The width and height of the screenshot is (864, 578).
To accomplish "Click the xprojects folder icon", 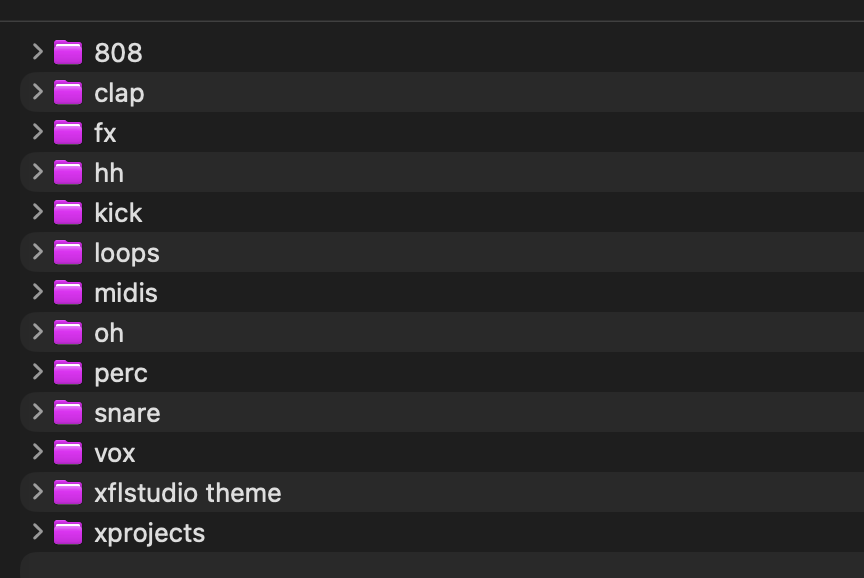I will point(68,533).
